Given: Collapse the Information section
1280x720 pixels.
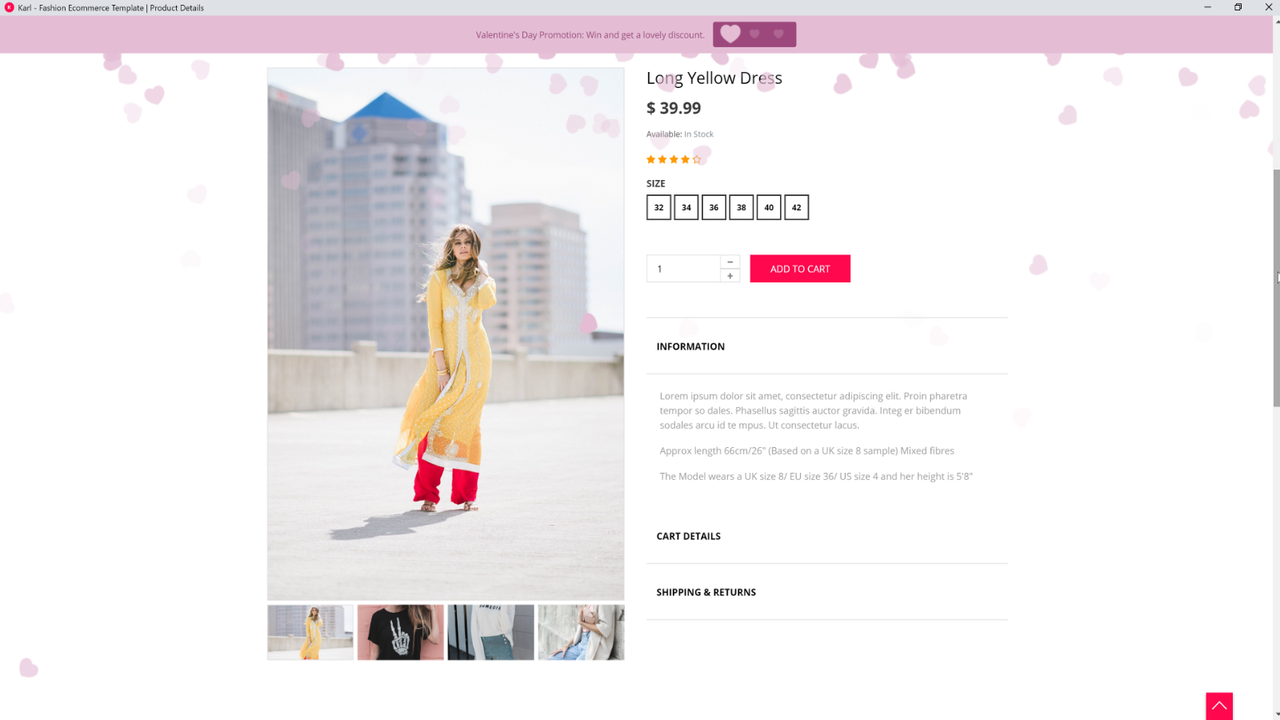Looking at the screenshot, I should 827,346.
